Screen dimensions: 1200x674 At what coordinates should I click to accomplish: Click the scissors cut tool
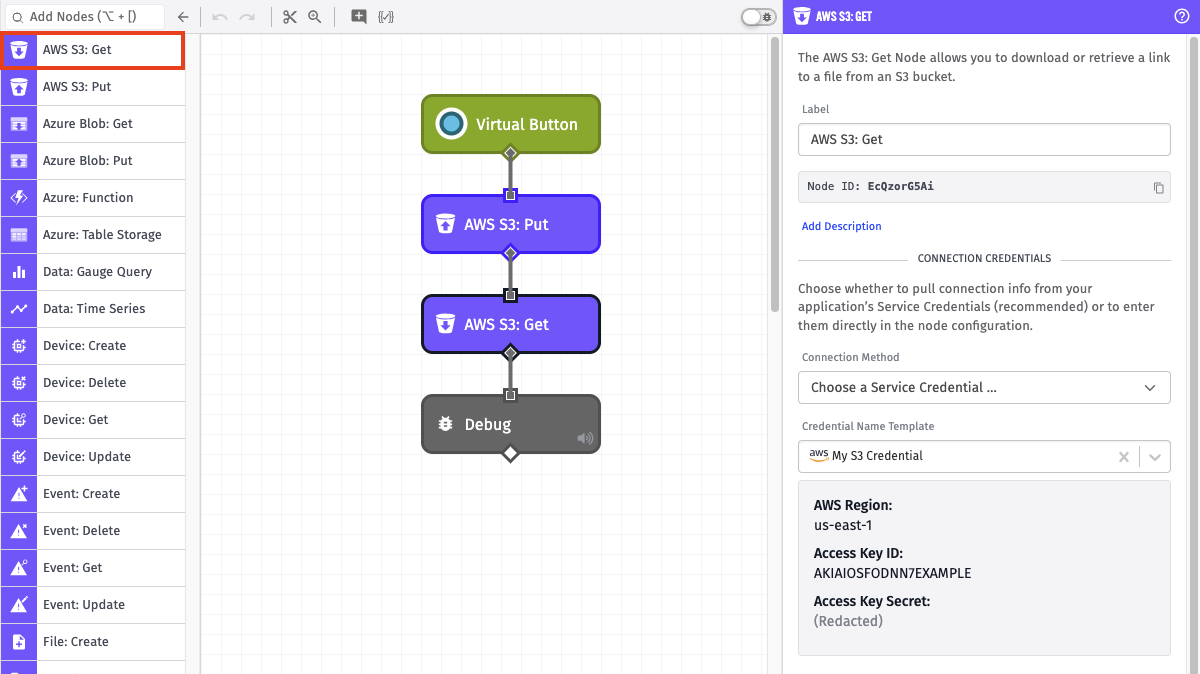click(x=290, y=17)
